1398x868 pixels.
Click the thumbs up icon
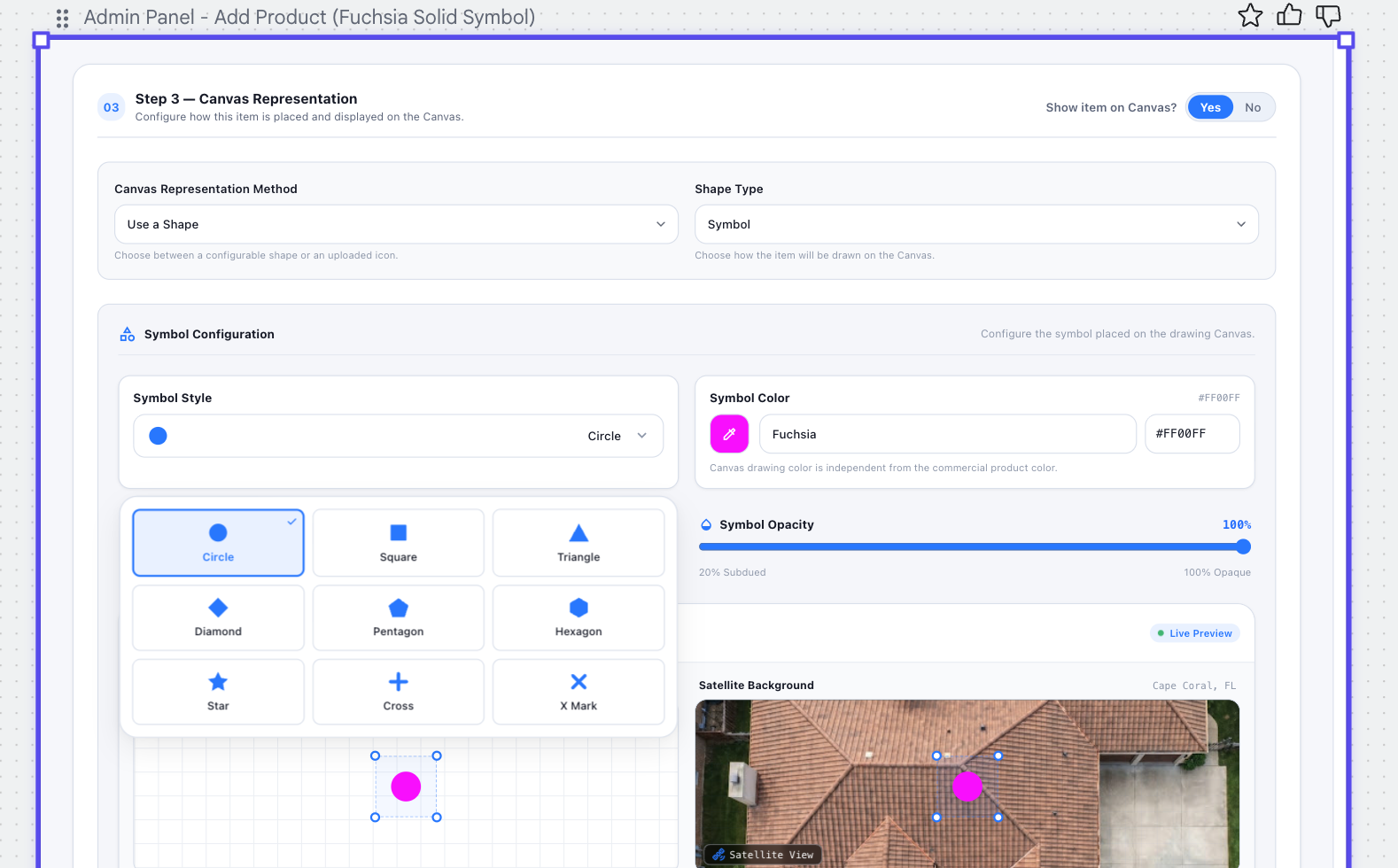(x=1289, y=15)
